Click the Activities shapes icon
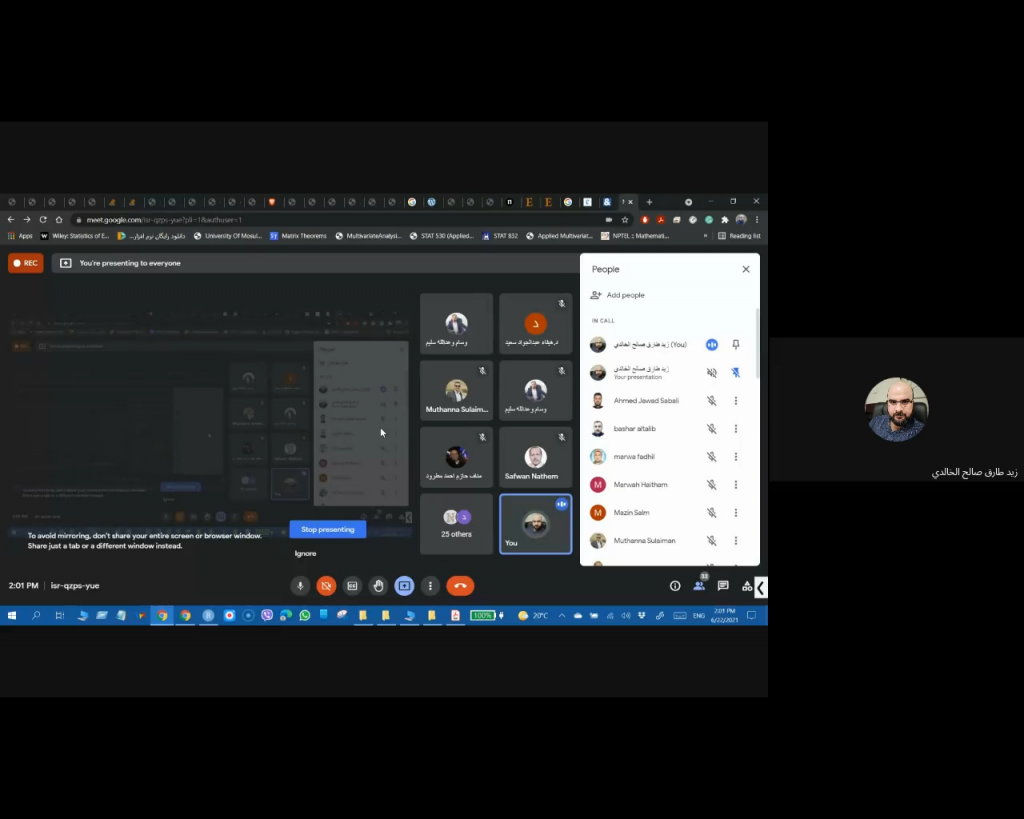 [x=746, y=586]
